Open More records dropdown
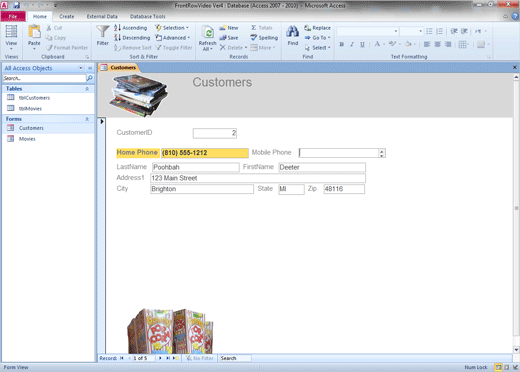Image resolution: width=520 pixels, height=372 pixels. (x=263, y=48)
